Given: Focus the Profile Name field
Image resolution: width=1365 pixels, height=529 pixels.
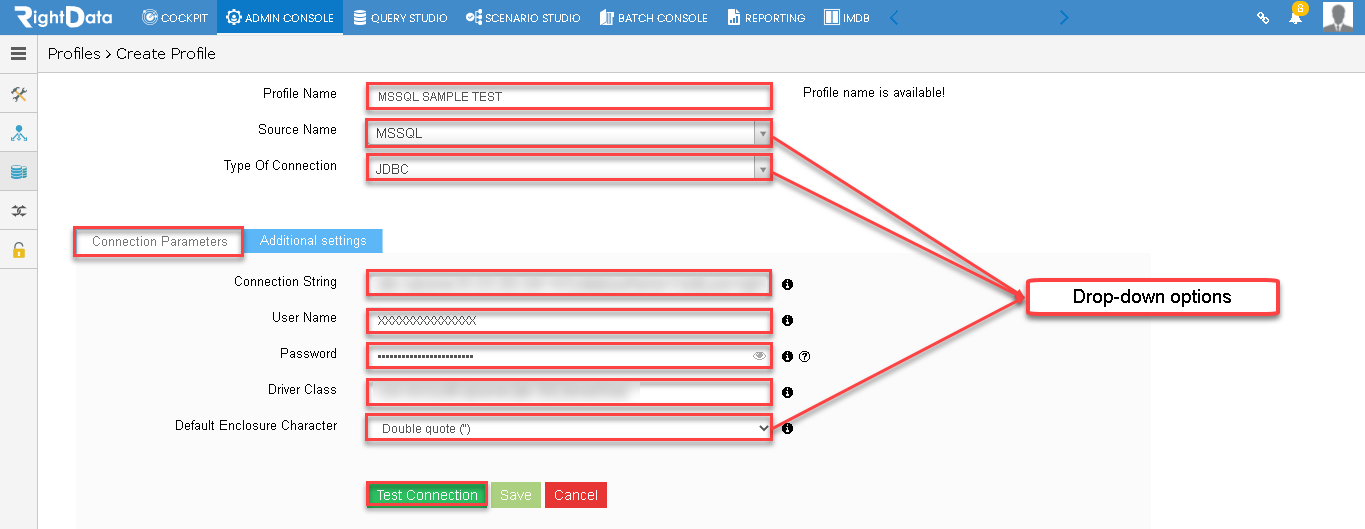Looking at the screenshot, I should coord(569,96).
